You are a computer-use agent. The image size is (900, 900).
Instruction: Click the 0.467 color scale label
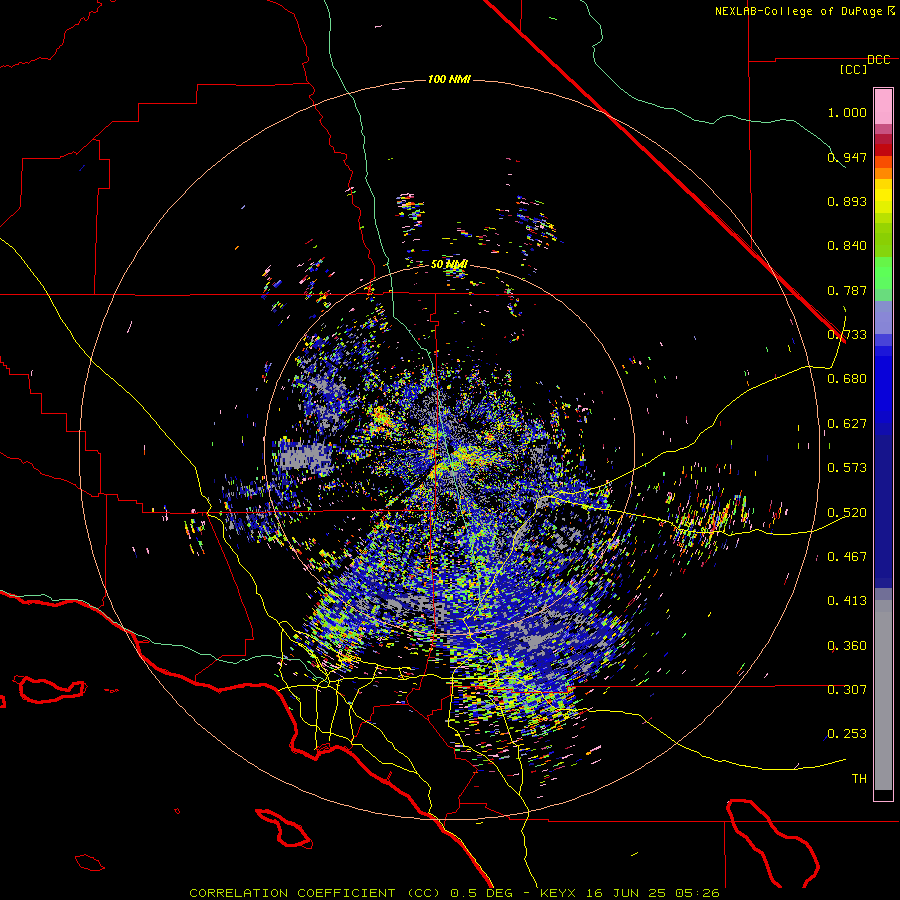point(847,557)
